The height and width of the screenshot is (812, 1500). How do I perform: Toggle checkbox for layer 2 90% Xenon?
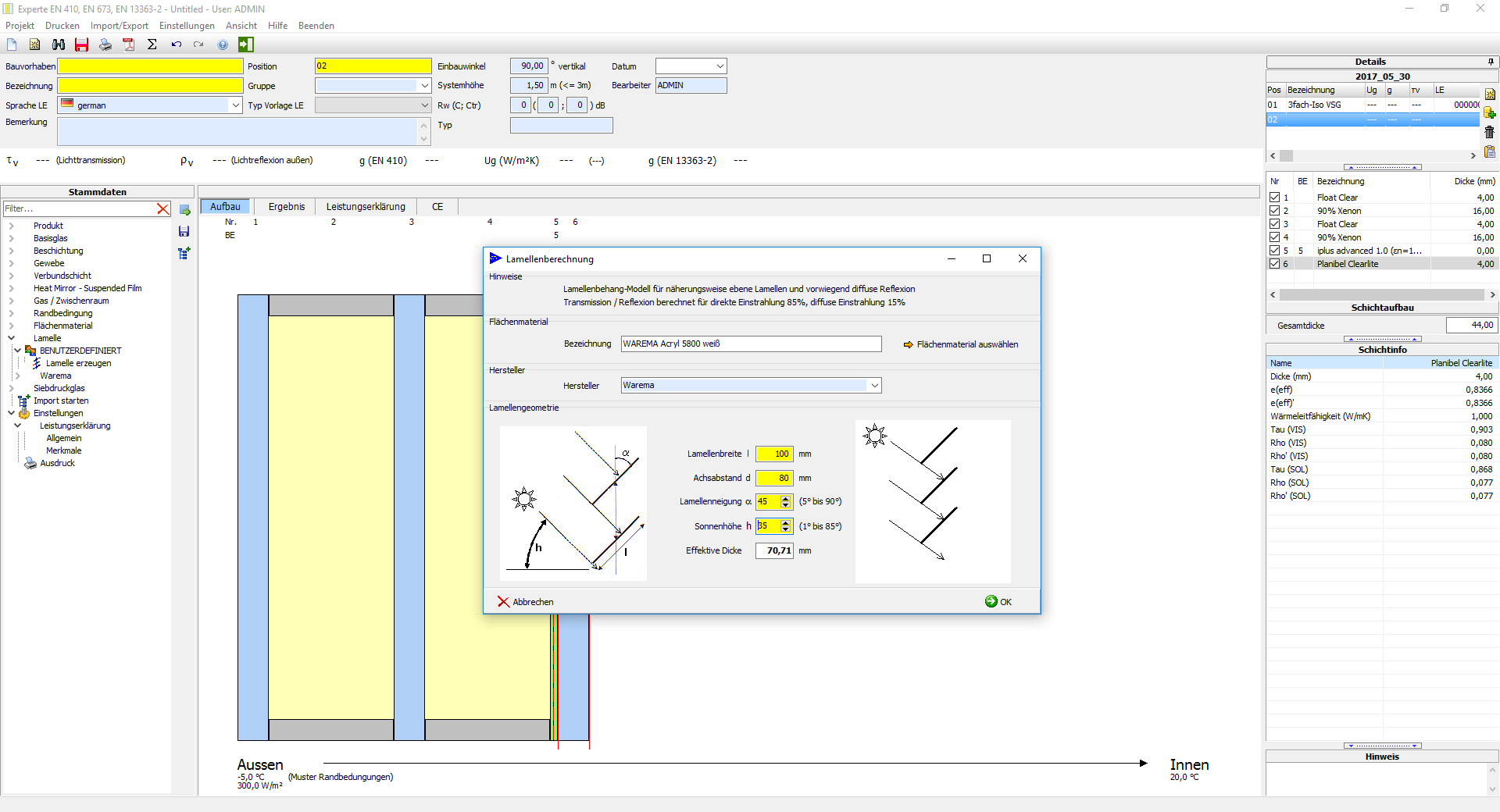coord(1274,211)
